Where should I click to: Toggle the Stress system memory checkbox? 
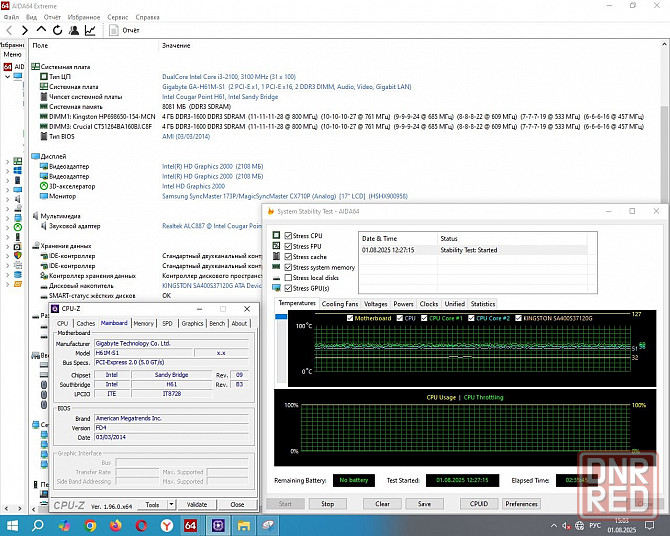288,267
